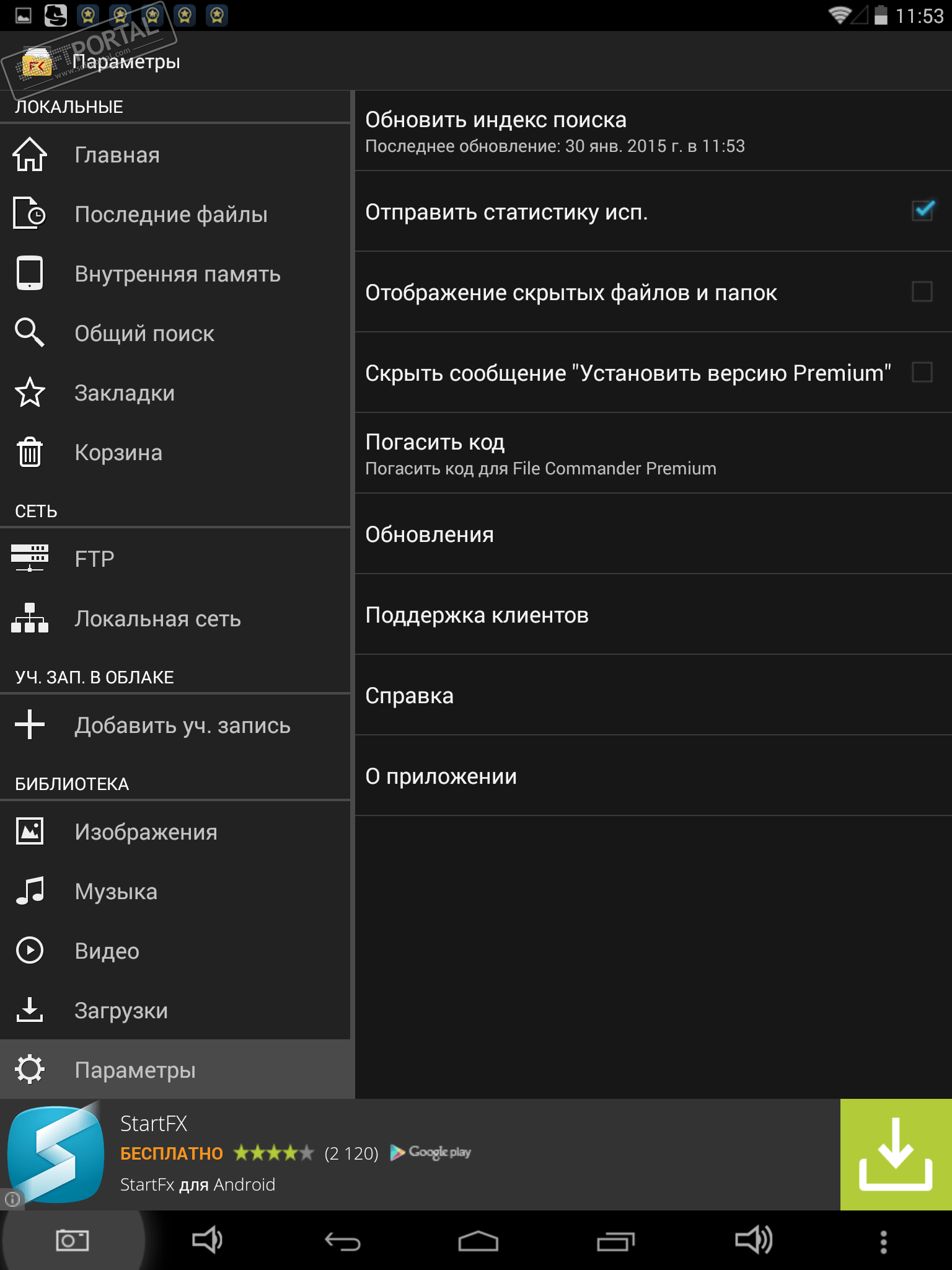The image size is (952, 1270).
Task: Tap the FTP server icon
Action: (29, 558)
